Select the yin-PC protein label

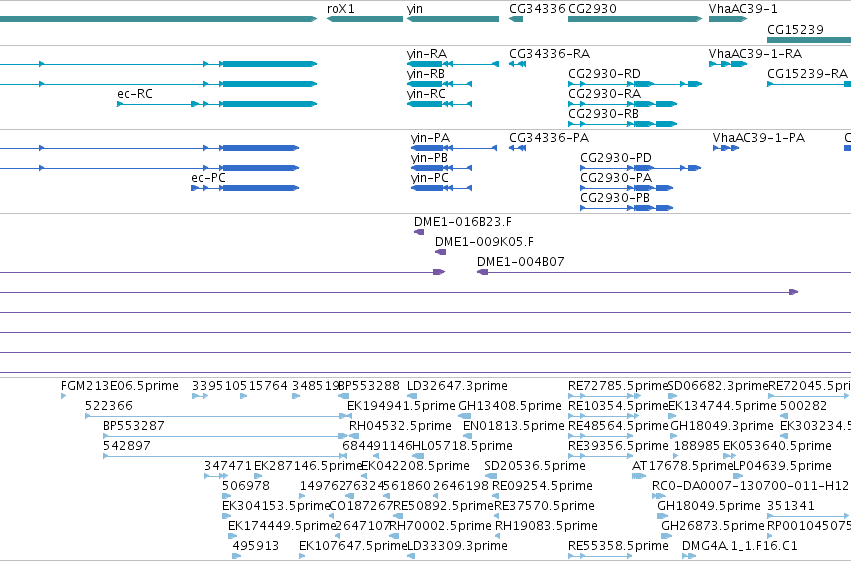pyautogui.click(x=430, y=178)
